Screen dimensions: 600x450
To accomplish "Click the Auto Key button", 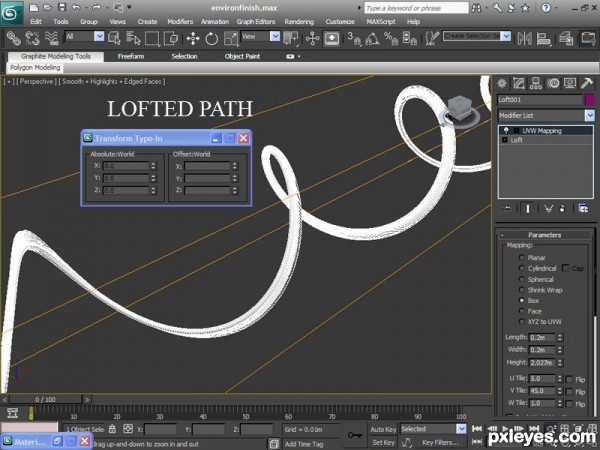I will (383, 429).
